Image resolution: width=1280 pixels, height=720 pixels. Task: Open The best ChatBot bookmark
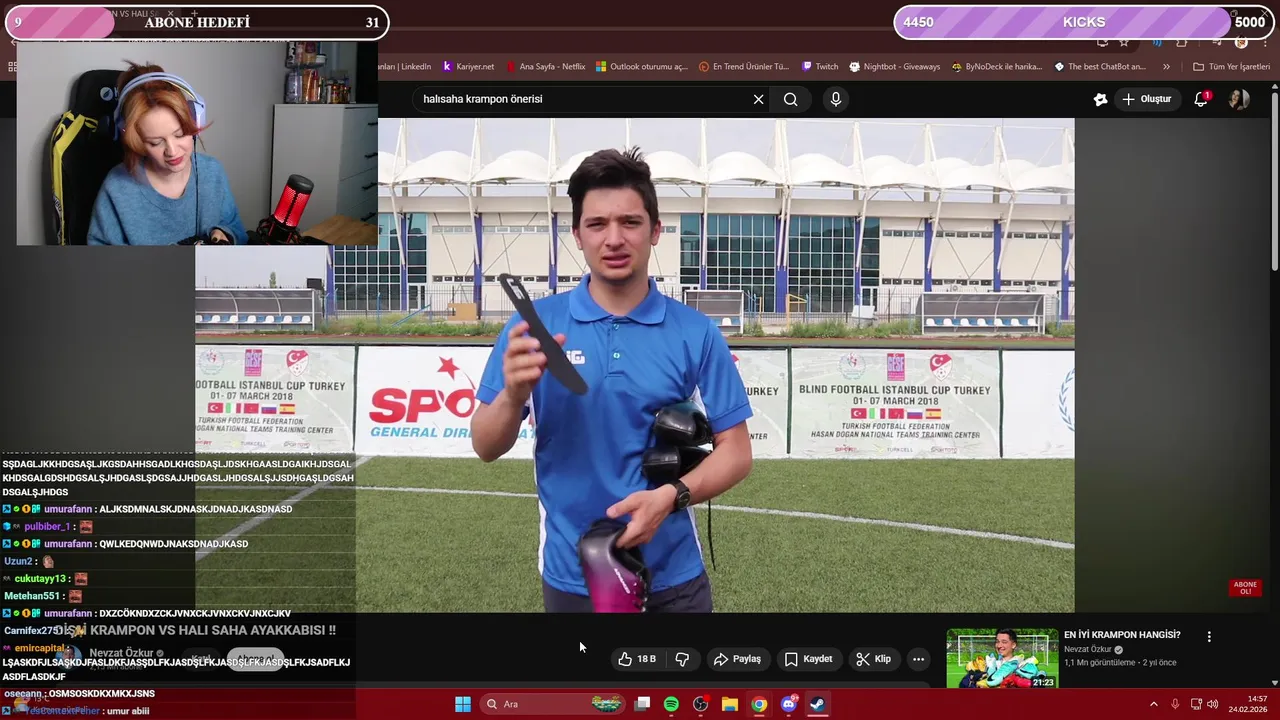point(1100,67)
